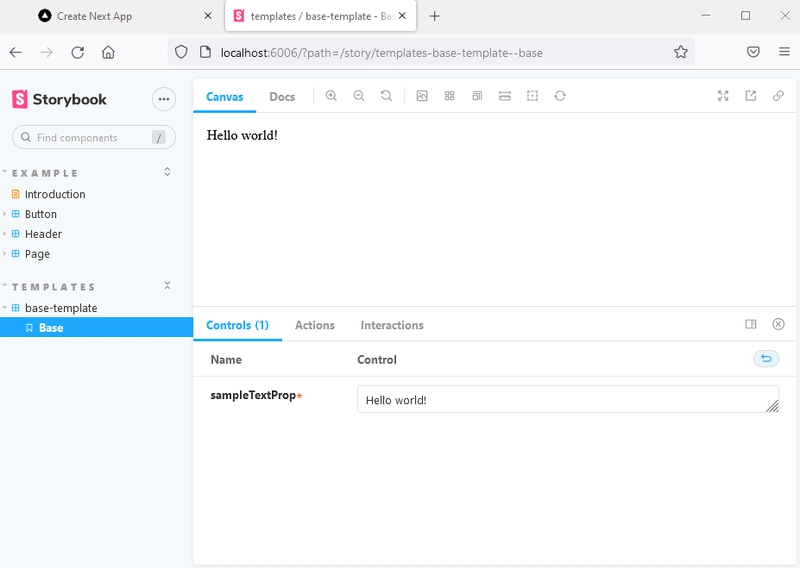Toggle the grid background icon
Image resolution: width=800 pixels, height=568 pixels.
[x=449, y=96]
